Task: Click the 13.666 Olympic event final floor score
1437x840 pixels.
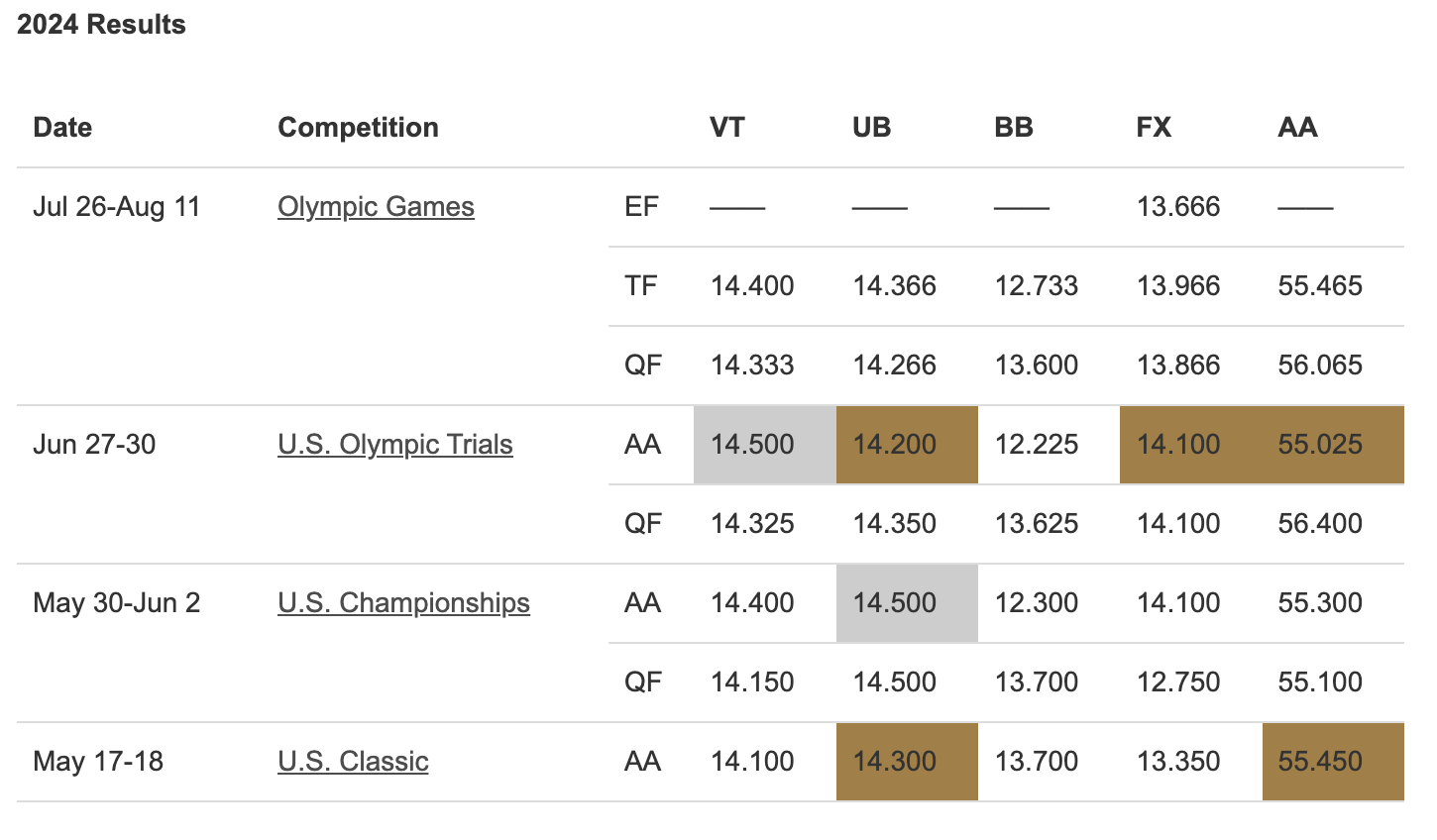Action: click(x=1178, y=207)
